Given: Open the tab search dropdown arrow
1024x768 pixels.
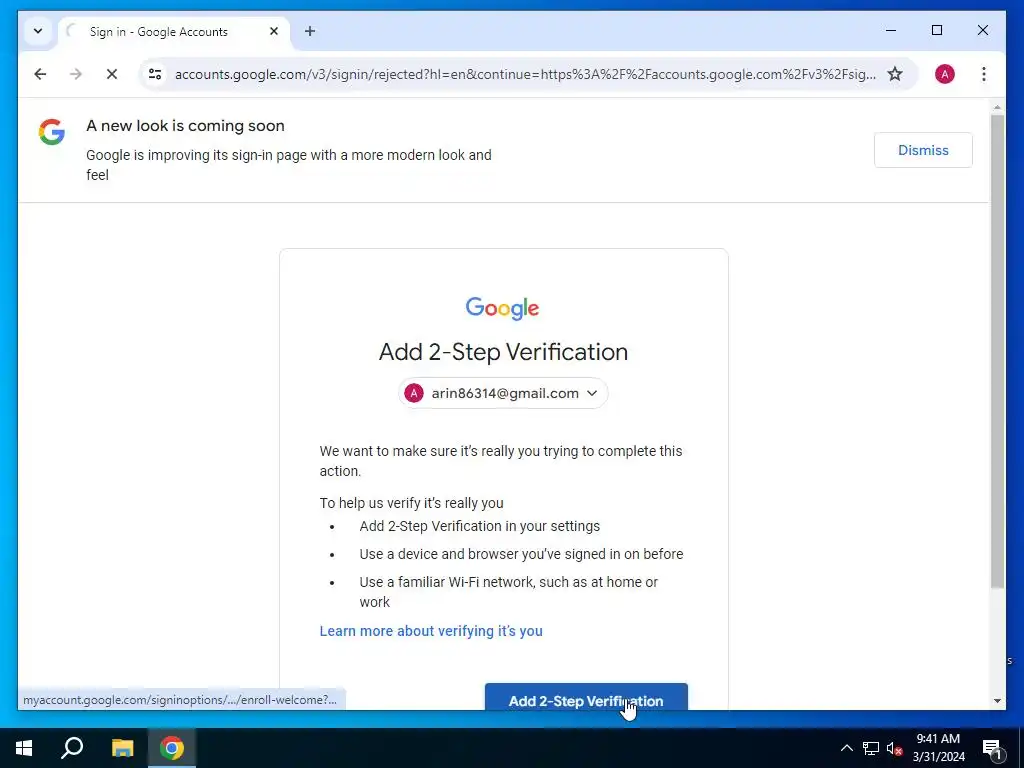Looking at the screenshot, I should (x=38, y=31).
